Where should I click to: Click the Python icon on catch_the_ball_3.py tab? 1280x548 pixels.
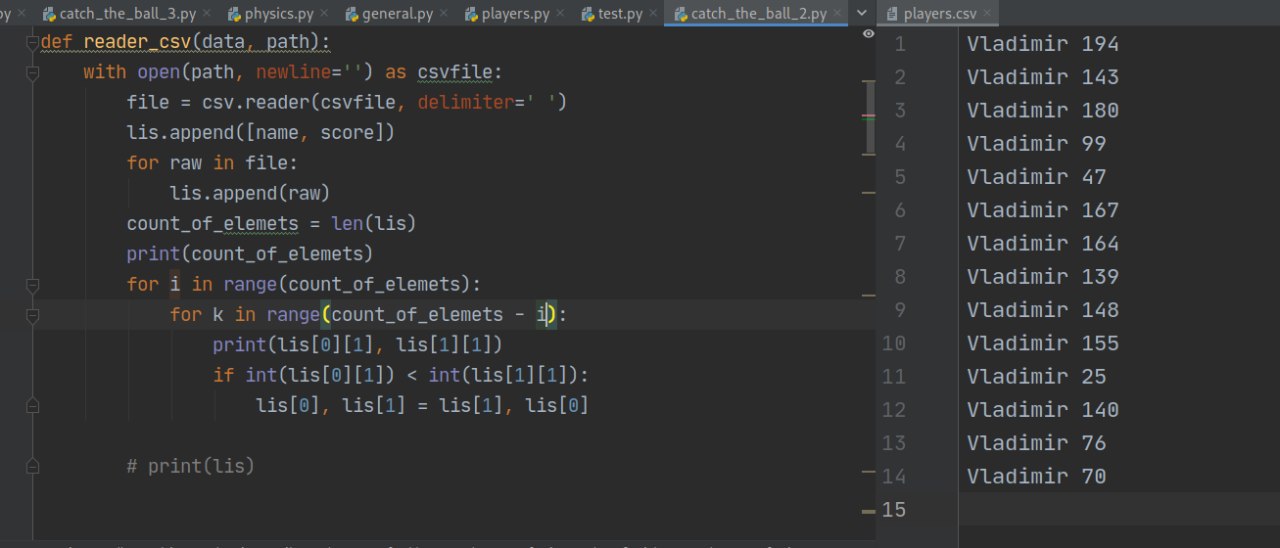point(49,14)
